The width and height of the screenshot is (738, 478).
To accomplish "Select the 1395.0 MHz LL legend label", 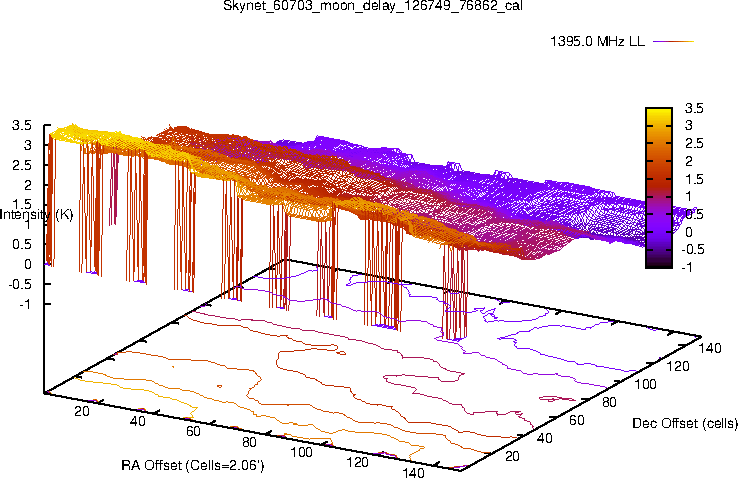I will tap(597, 41).
